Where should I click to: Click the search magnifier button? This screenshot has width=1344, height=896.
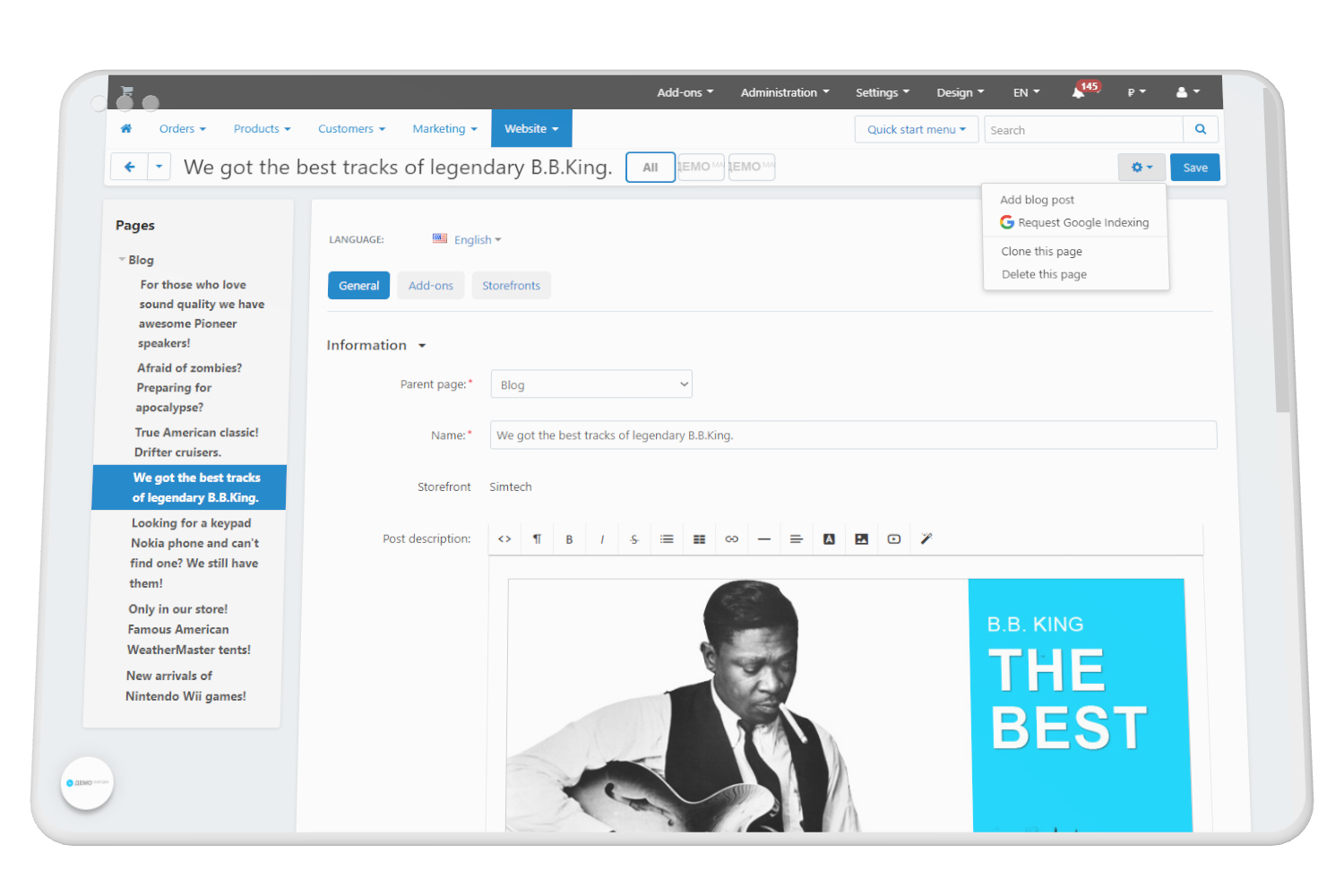[1201, 130]
